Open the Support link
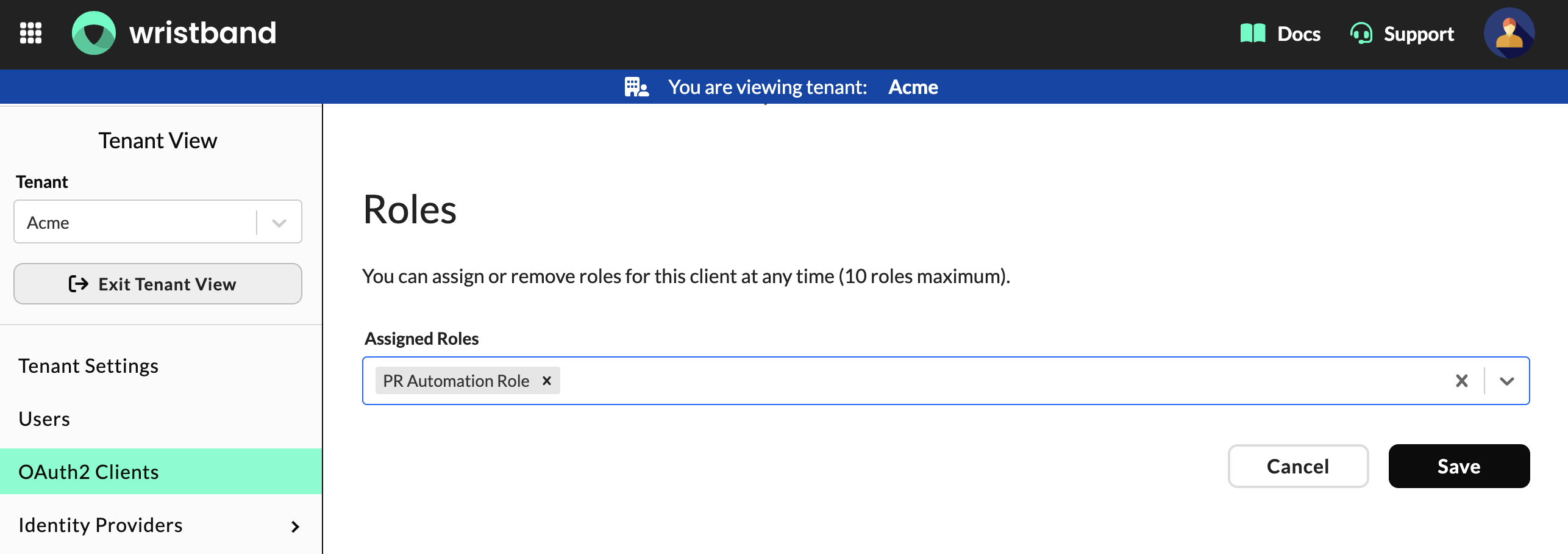1568x554 pixels. 1419,34
